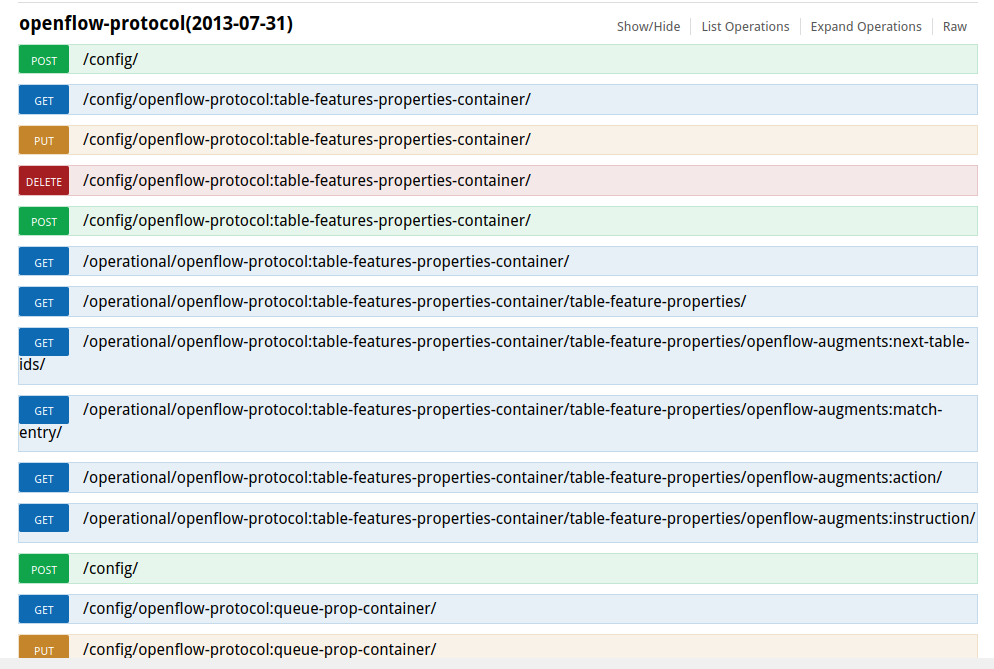Toggle Show/Hide for openflow-protocol section
This screenshot has width=994, height=669.
tap(648, 27)
